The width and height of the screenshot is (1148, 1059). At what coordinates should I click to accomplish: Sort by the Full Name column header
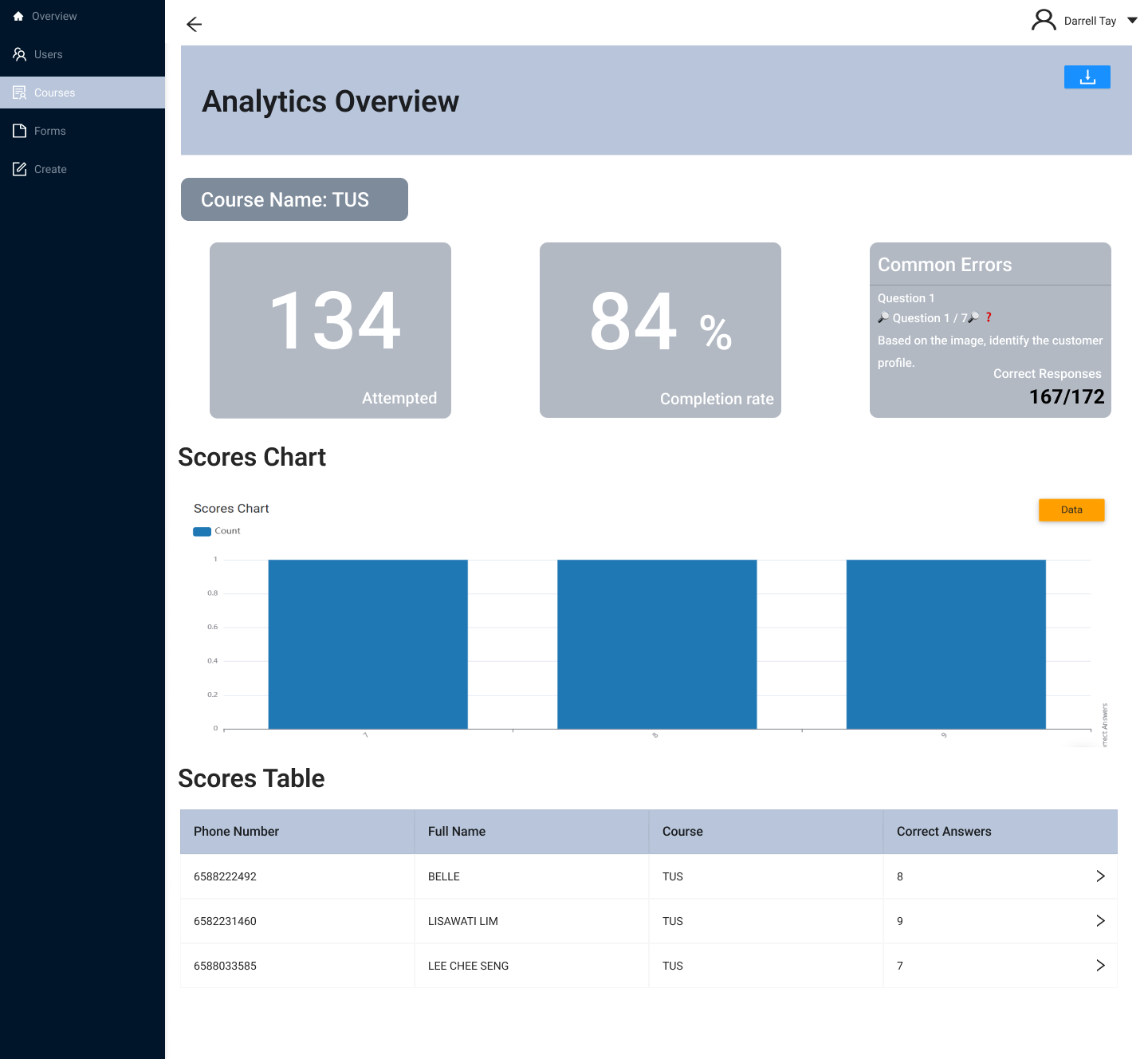click(532, 832)
